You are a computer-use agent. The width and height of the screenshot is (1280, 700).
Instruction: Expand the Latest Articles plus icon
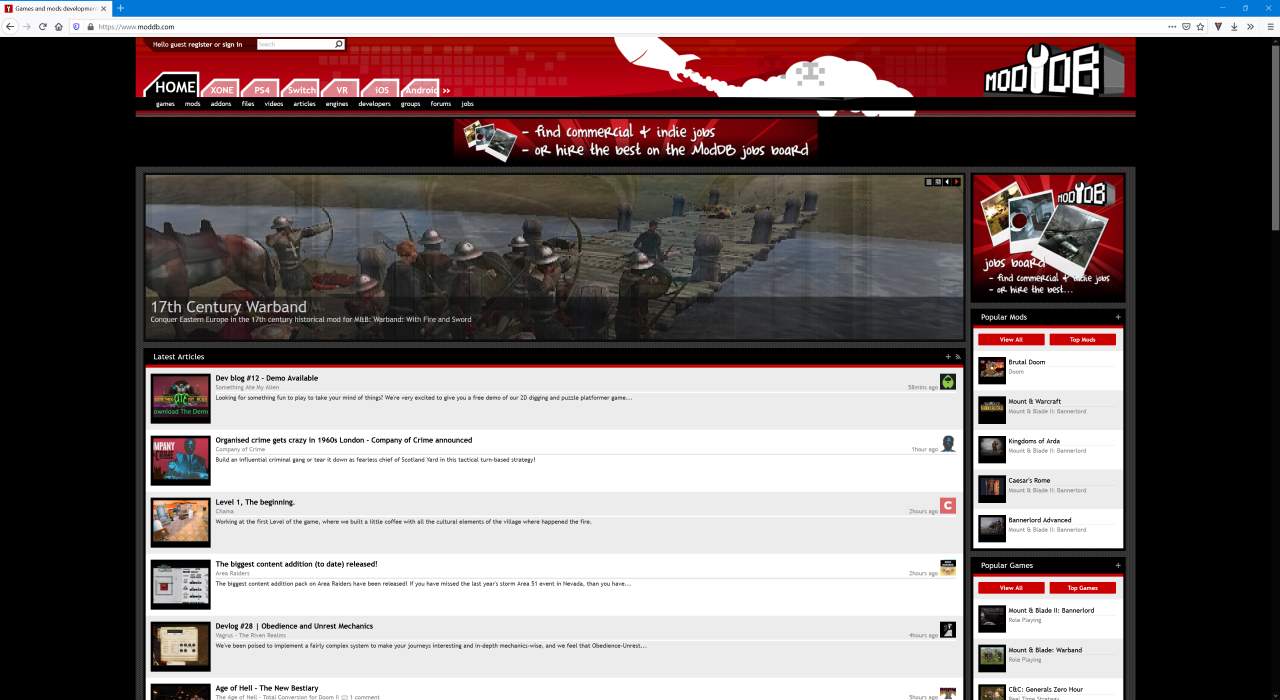click(948, 357)
